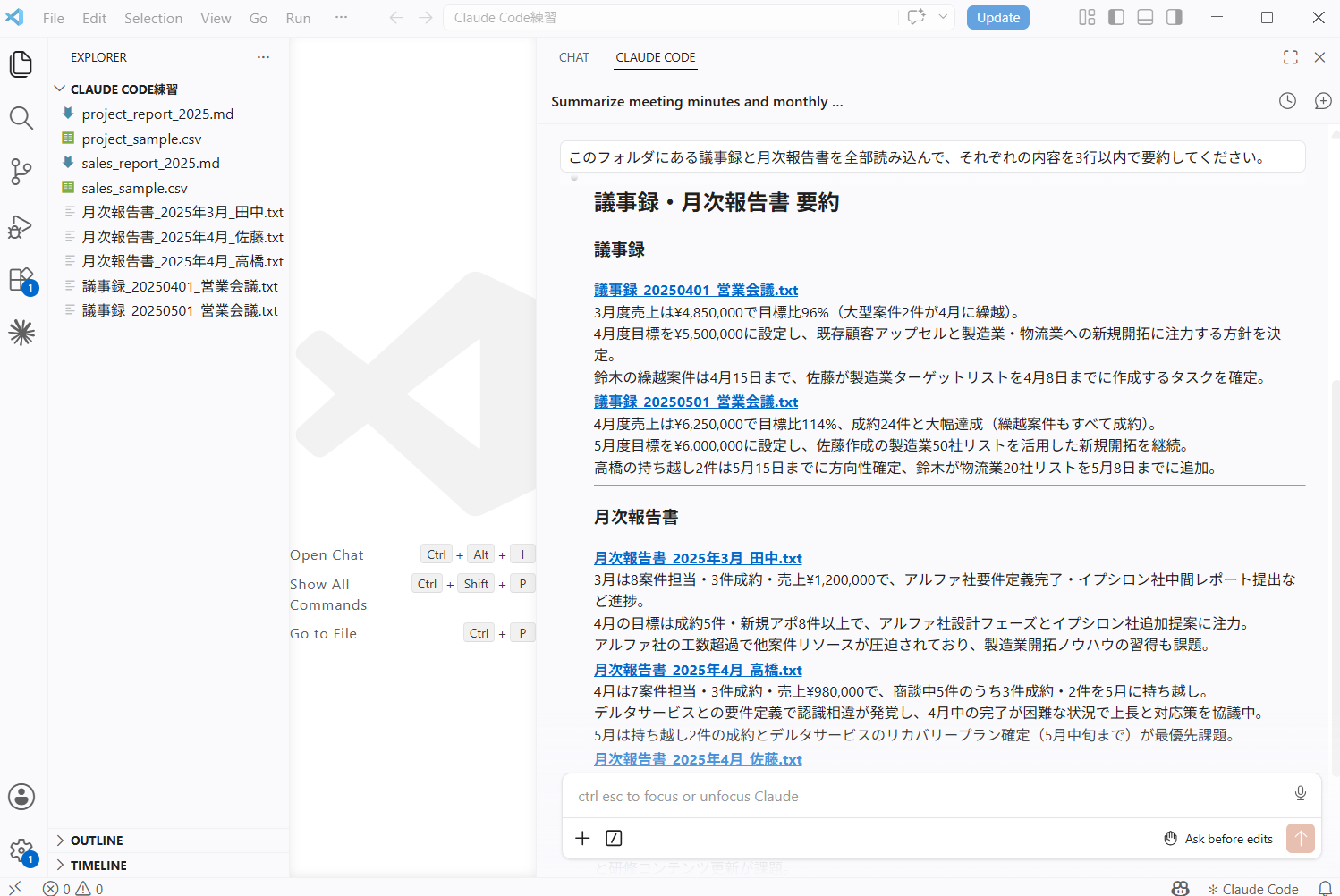Open the Extensions view icon
This screenshot has width=1340, height=896.
click(21, 280)
